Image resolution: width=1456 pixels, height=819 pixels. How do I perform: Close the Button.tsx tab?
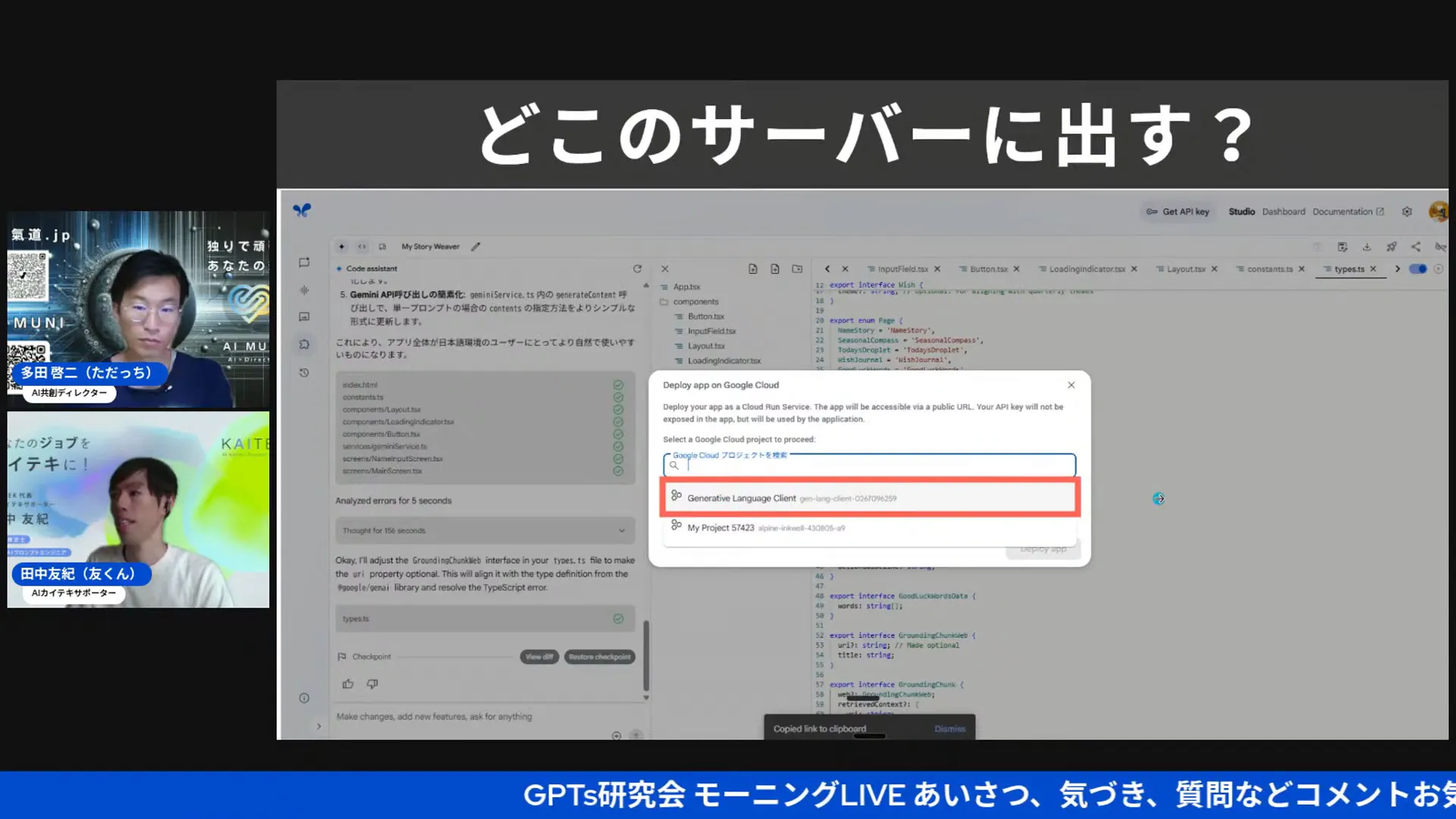1016,269
